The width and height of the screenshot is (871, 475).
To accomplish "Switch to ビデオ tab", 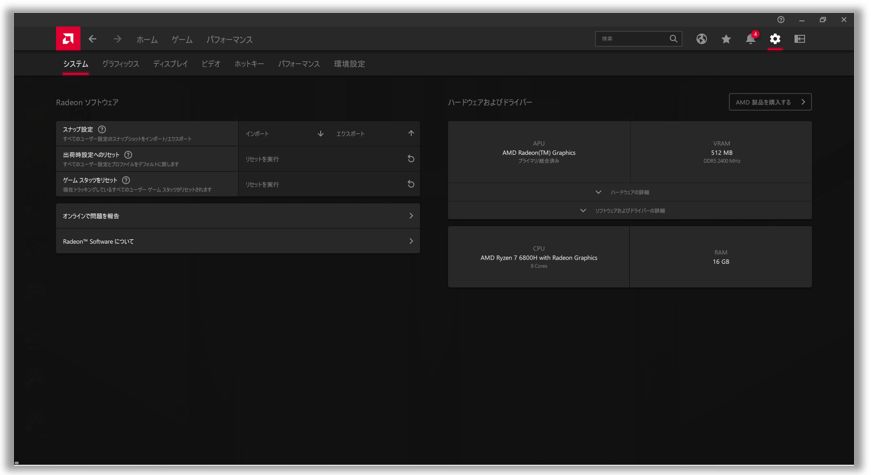I will (x=211, y=64).
